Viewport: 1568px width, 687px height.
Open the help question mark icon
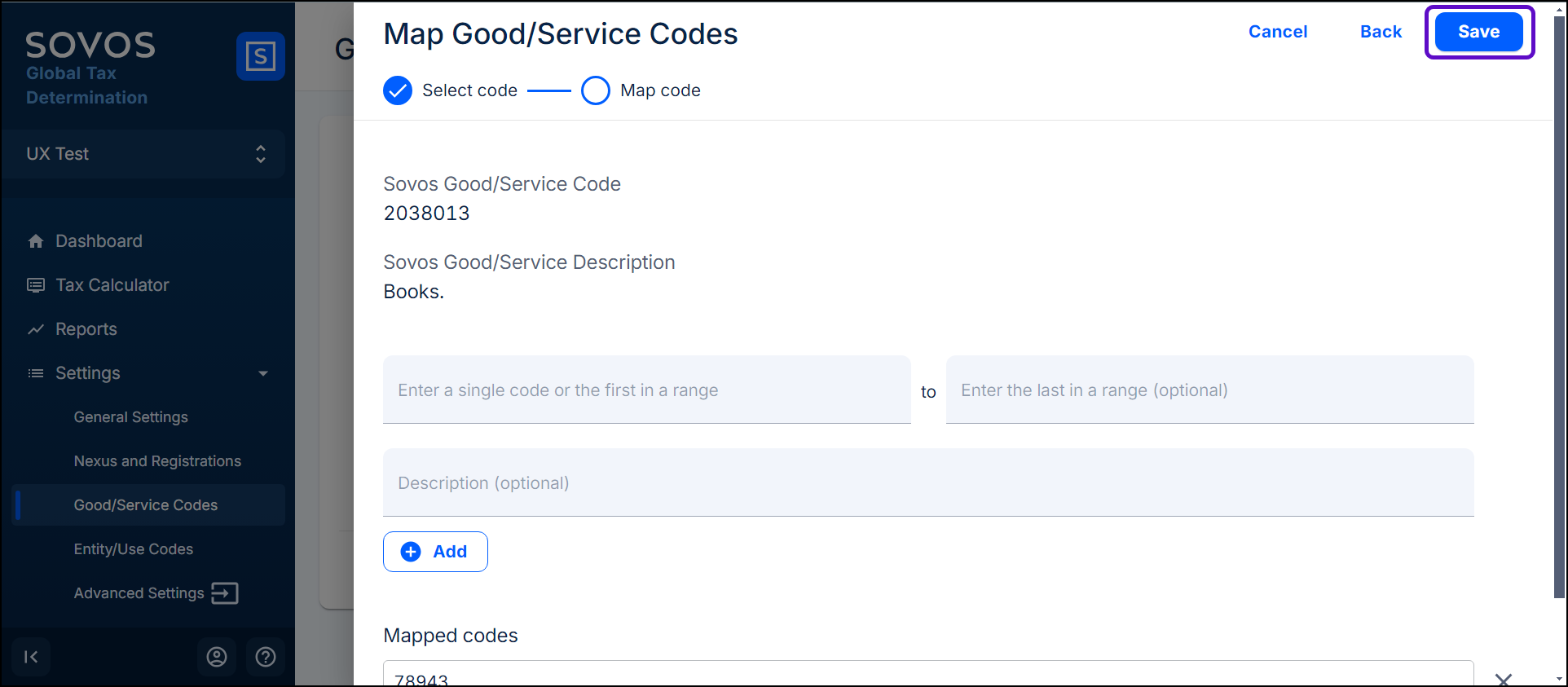266,657
